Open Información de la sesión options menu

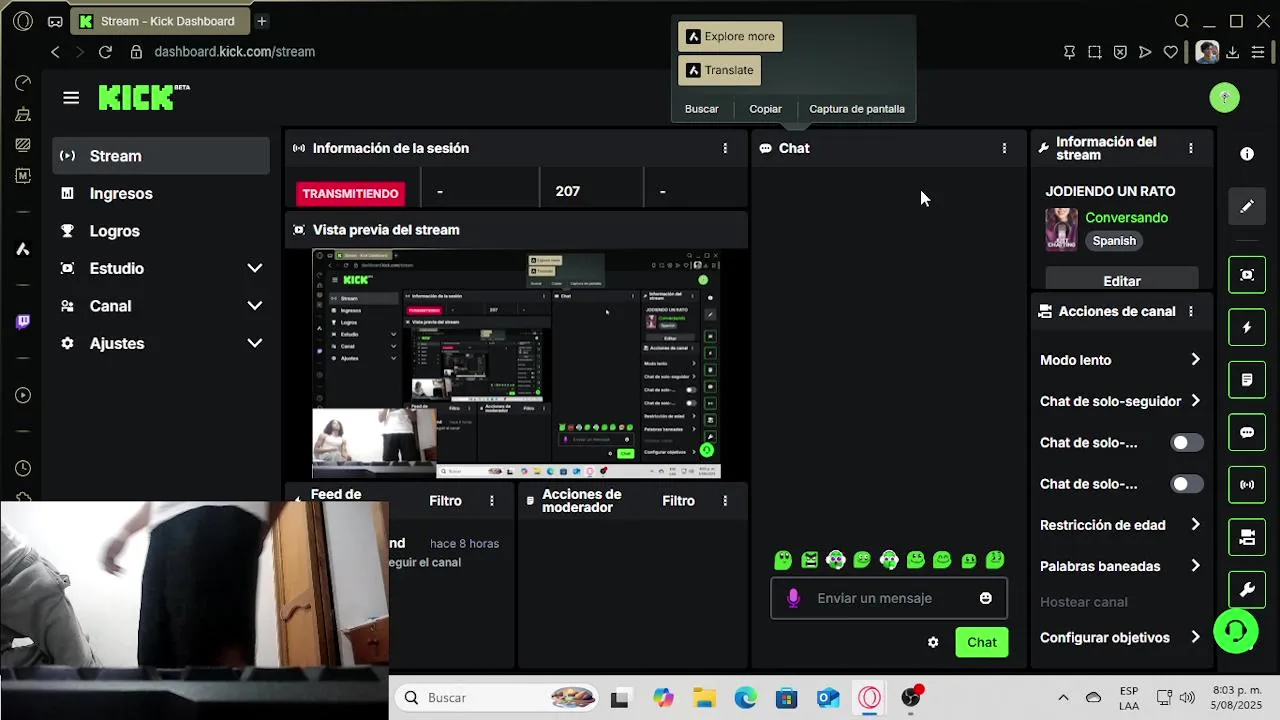point(725,148)
